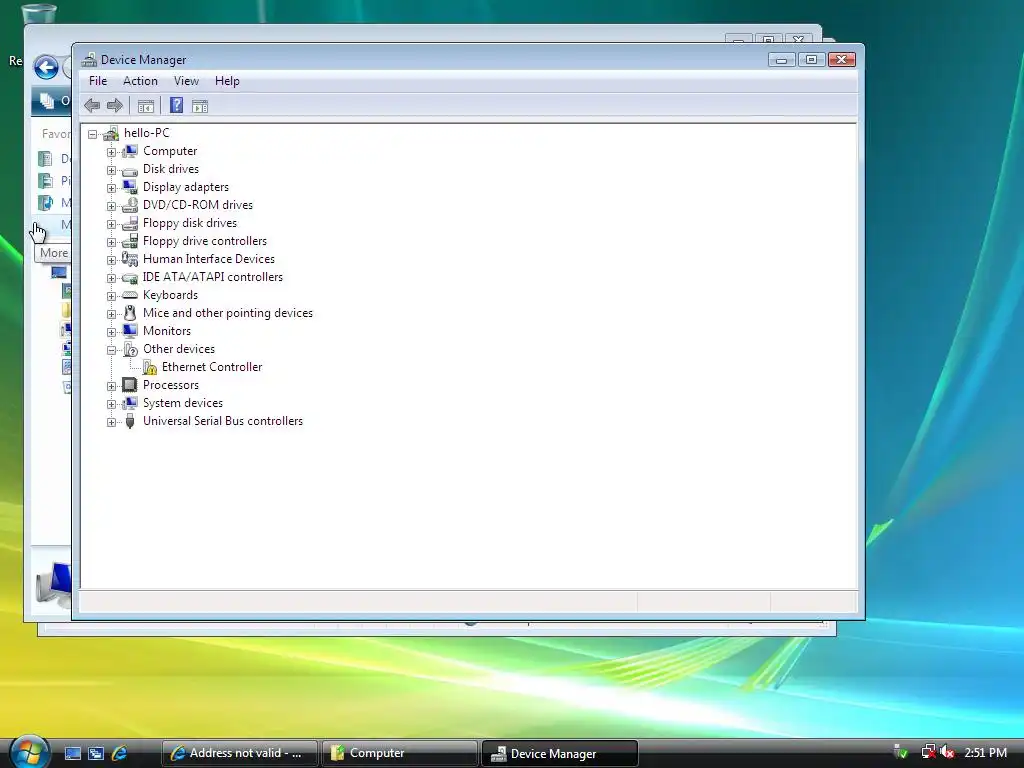Expand the Display adapters category
The height and width of the screenshot is (768, 1024).
pos(112,188)
